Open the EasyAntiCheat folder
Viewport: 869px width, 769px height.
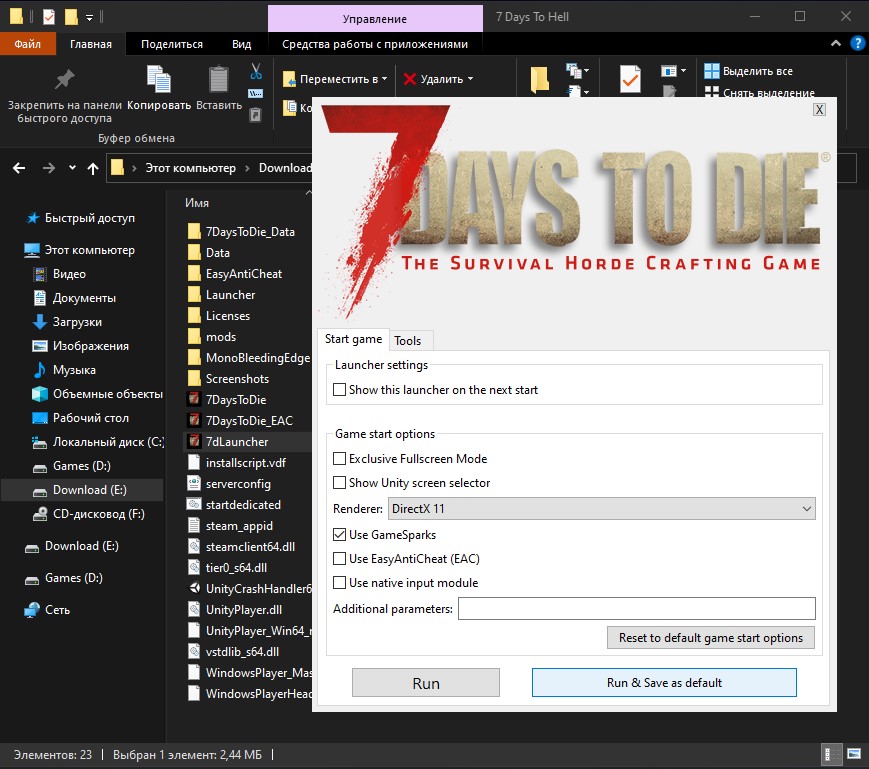coord(235,274)
